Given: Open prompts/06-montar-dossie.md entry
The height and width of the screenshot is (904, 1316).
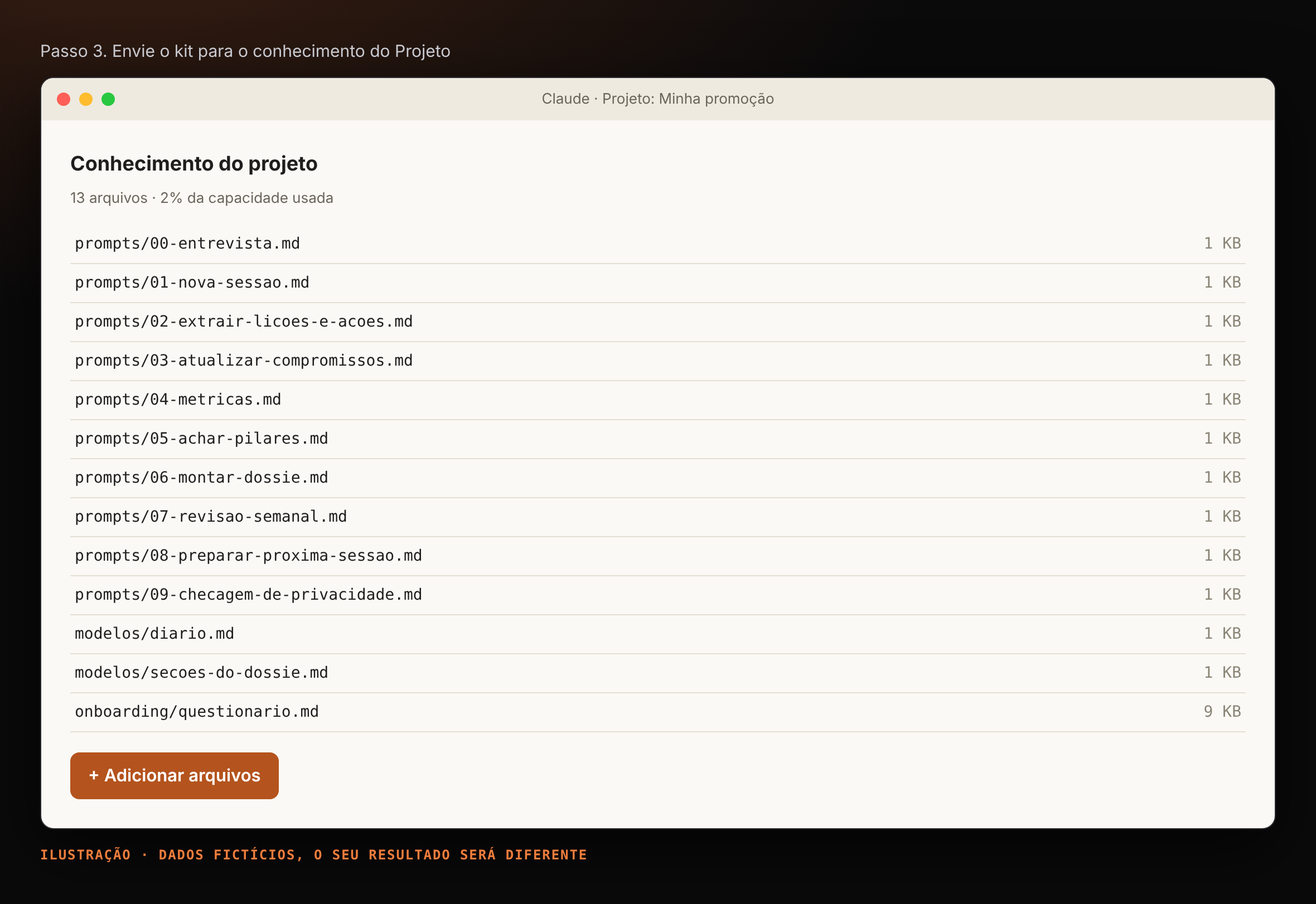Looking at the screenshot, I should click(657, 479).
